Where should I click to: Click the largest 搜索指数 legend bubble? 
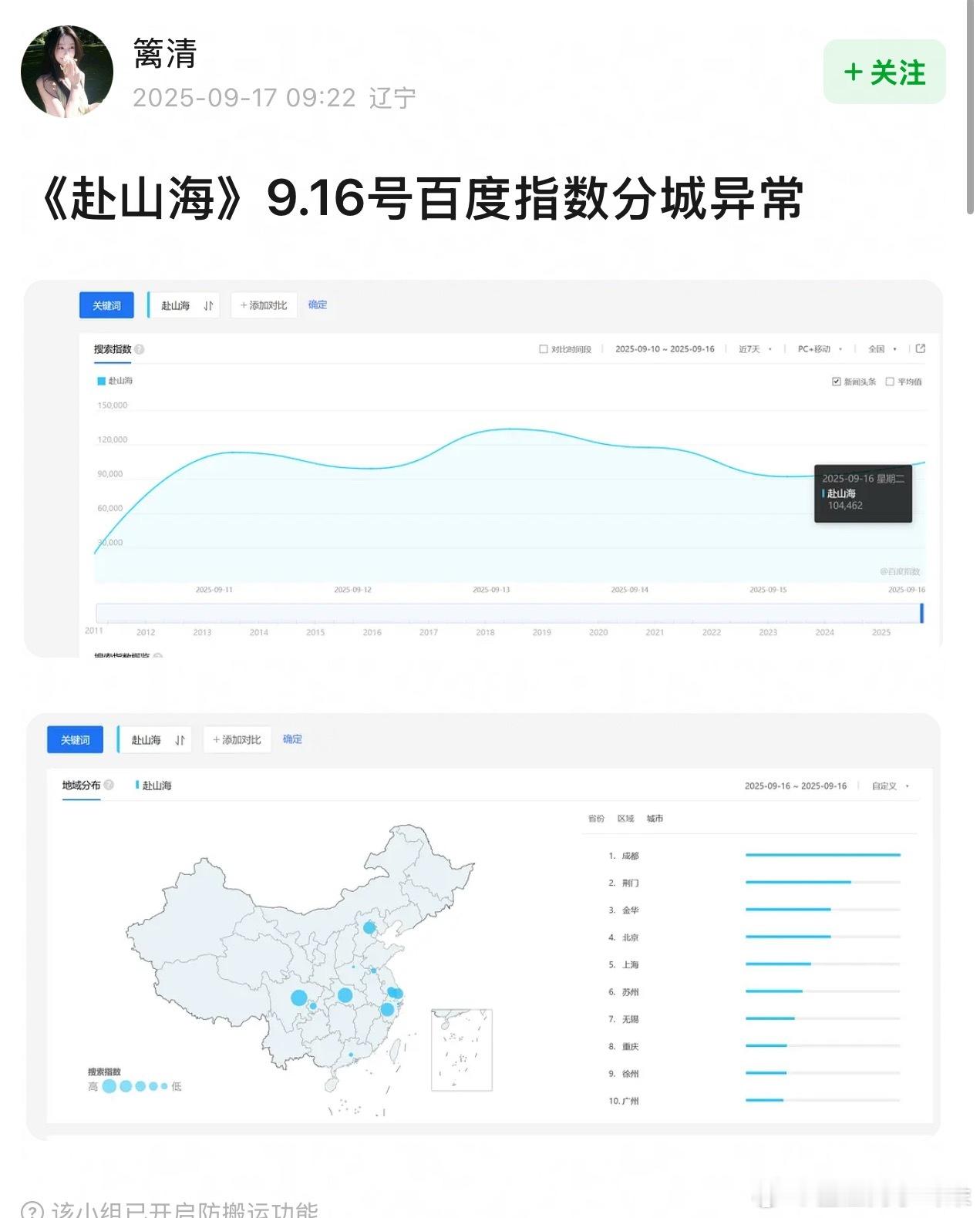pyautogui.click(x=109, y=1086)
